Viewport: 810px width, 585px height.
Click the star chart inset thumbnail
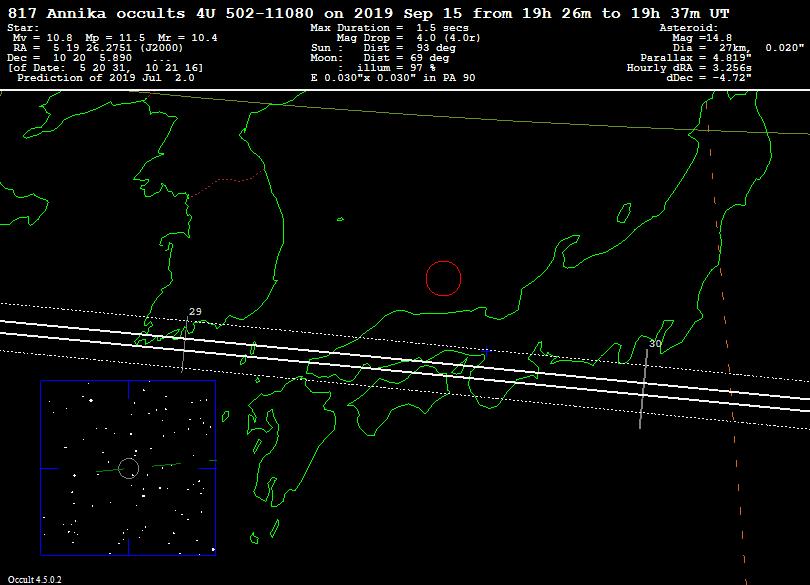(128, 468)
